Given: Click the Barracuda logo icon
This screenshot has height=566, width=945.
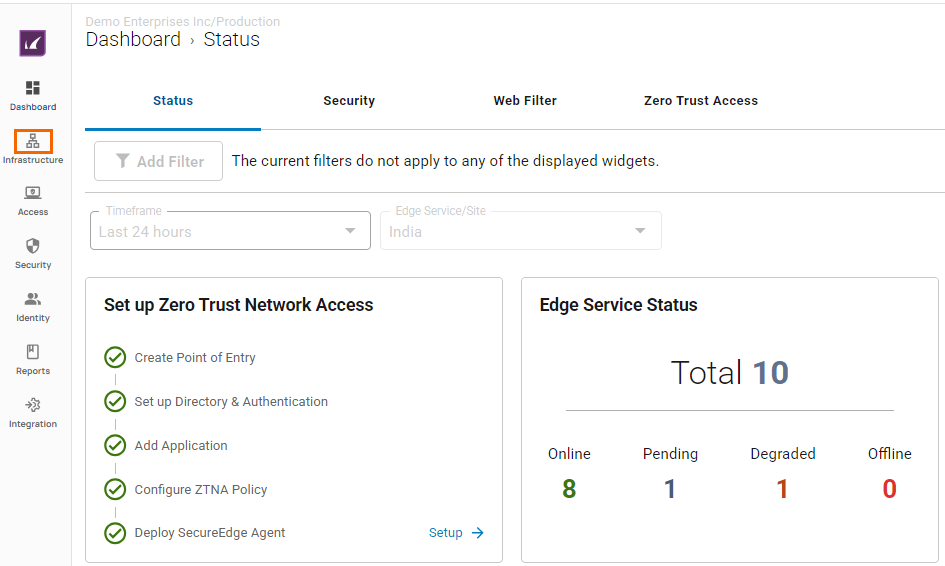Looking at the screenshot, I should click(33, 43).
